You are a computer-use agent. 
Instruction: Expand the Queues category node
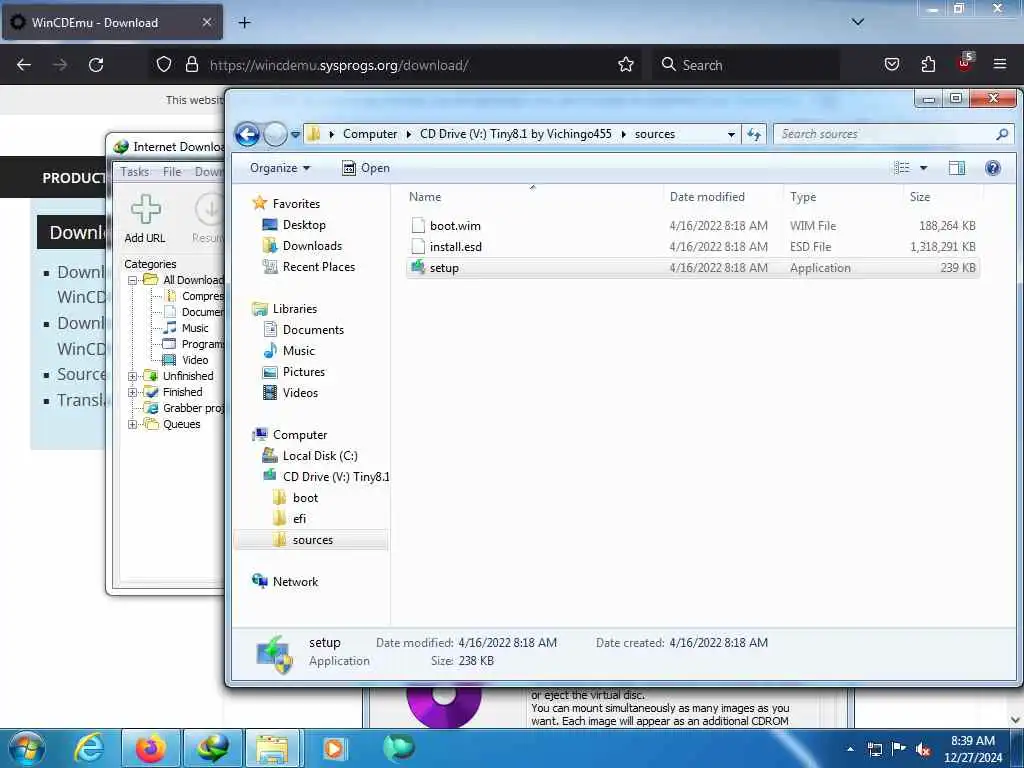[x=133, y=424]
